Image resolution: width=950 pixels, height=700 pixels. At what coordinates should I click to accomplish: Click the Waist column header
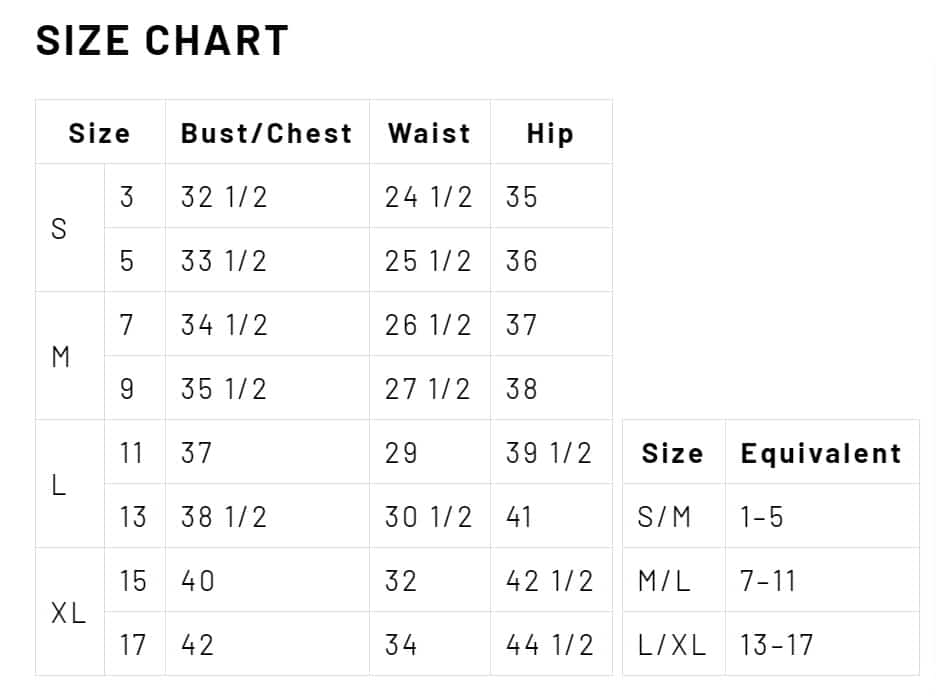(429, 133)
